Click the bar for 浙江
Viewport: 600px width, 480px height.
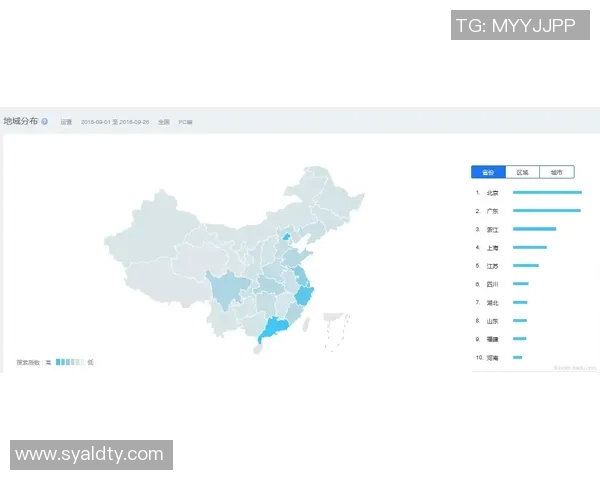[535, 229]
